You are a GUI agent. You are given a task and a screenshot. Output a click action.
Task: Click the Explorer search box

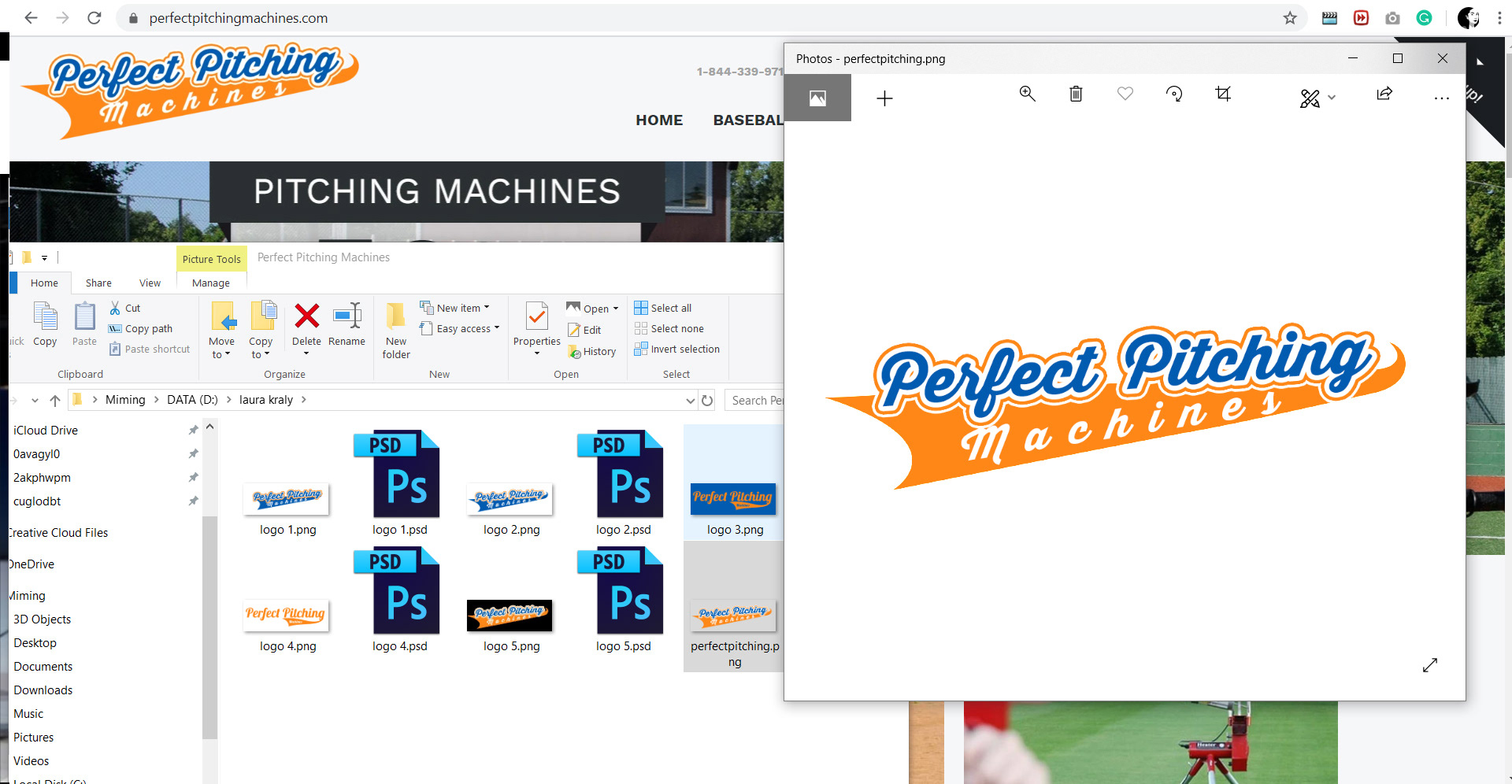[x=754, y=401]
